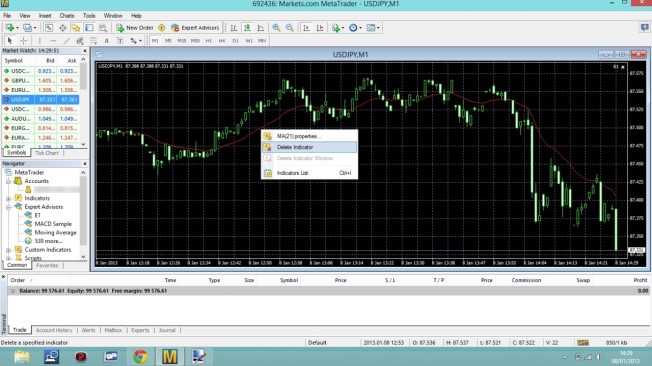Zoom in on the chart

click(276, 28)
